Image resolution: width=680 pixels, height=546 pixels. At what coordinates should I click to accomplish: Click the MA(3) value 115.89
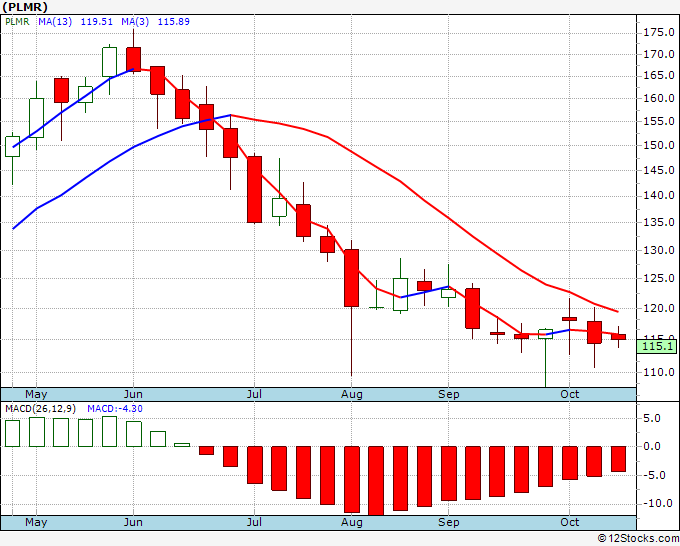tap(173, 22)
